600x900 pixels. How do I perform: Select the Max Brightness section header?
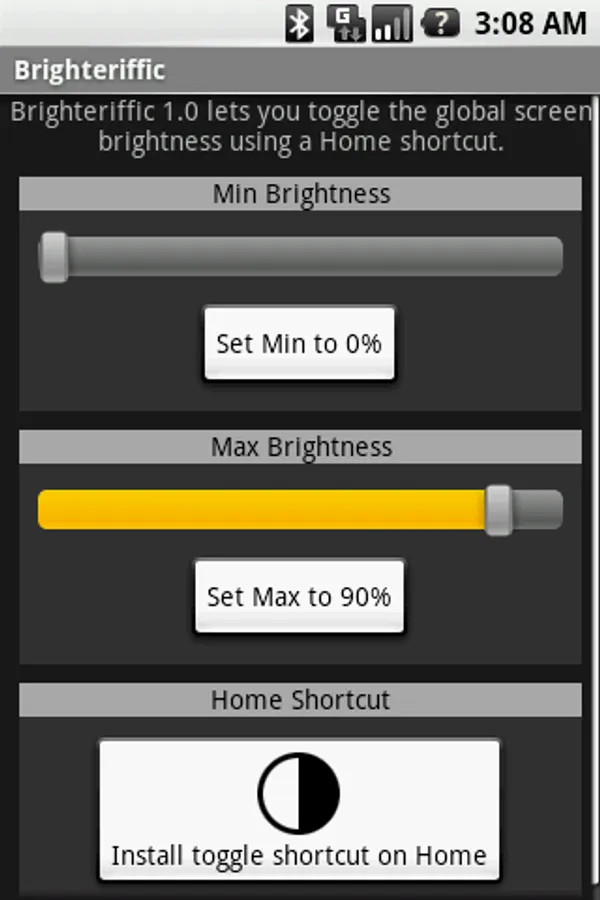pos(300,447)
